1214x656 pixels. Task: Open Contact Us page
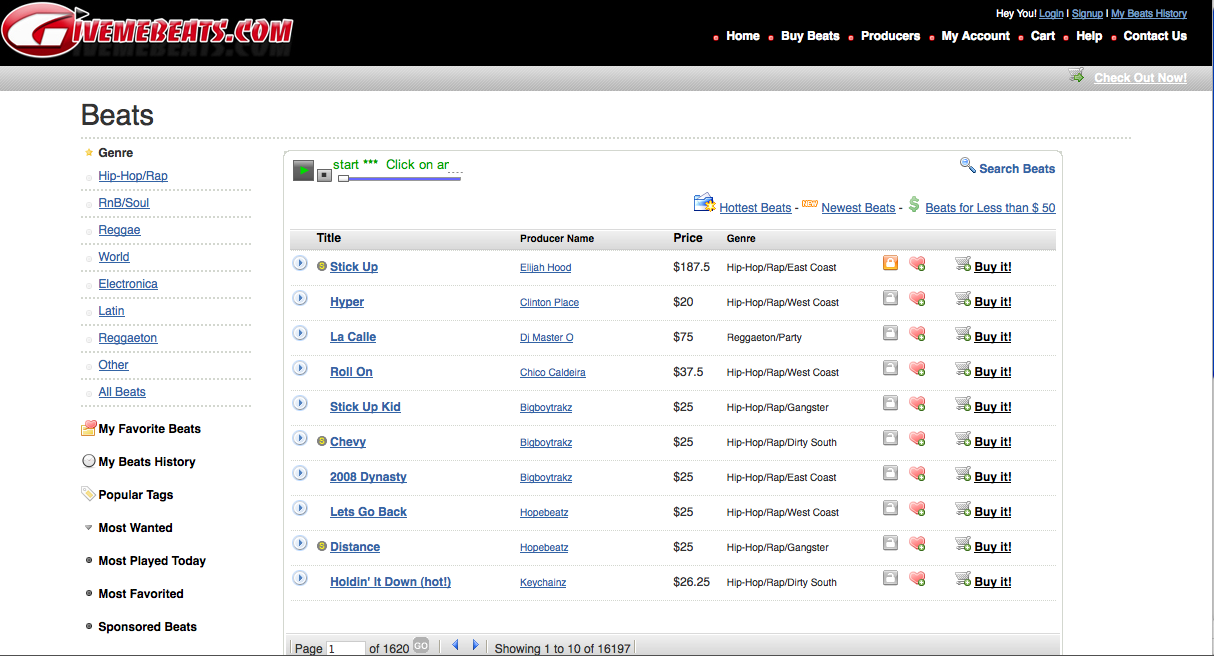[1155, 36]
